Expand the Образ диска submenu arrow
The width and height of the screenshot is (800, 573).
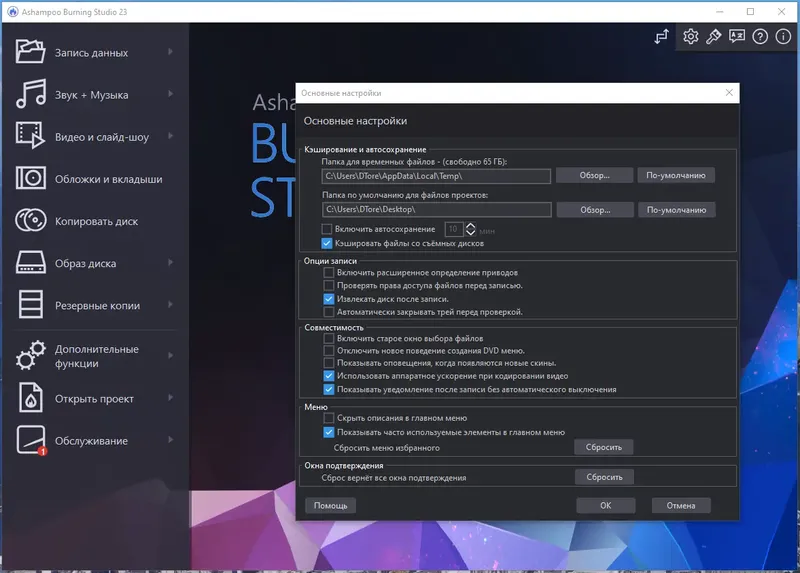pos(170,262)
